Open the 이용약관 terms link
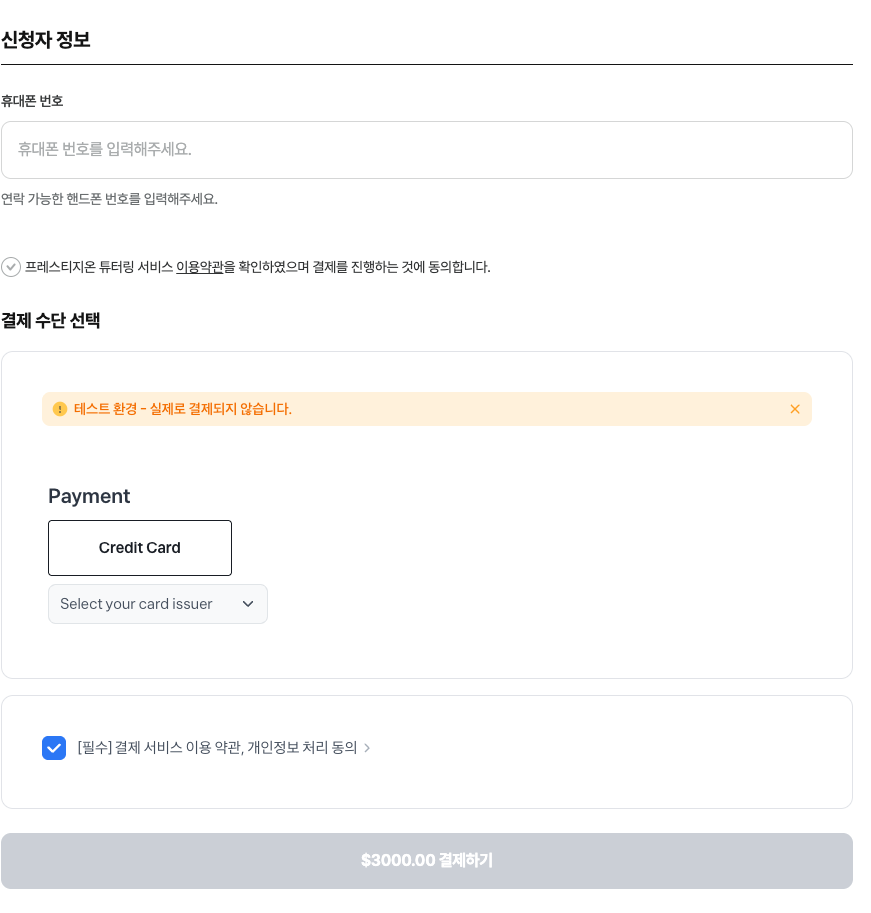Screen dimensions: 871x913 click(x=200, y=267)
